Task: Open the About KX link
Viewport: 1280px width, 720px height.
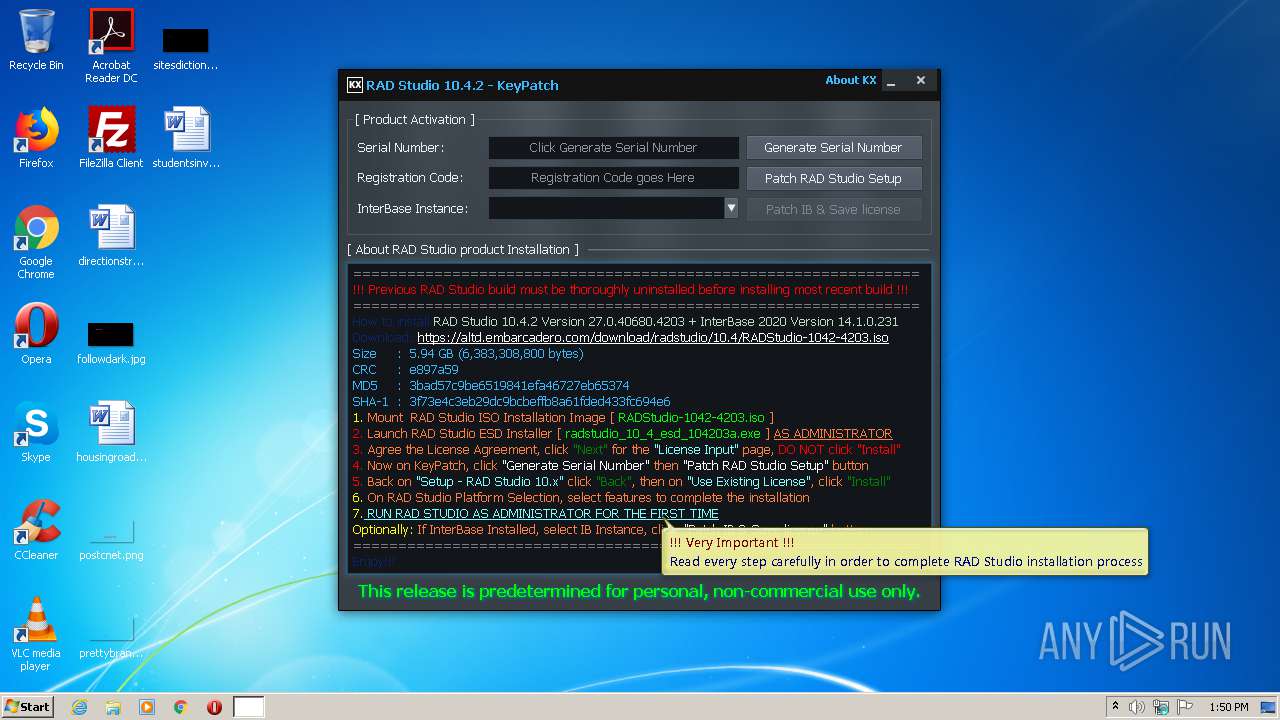Action: point(851,80)
